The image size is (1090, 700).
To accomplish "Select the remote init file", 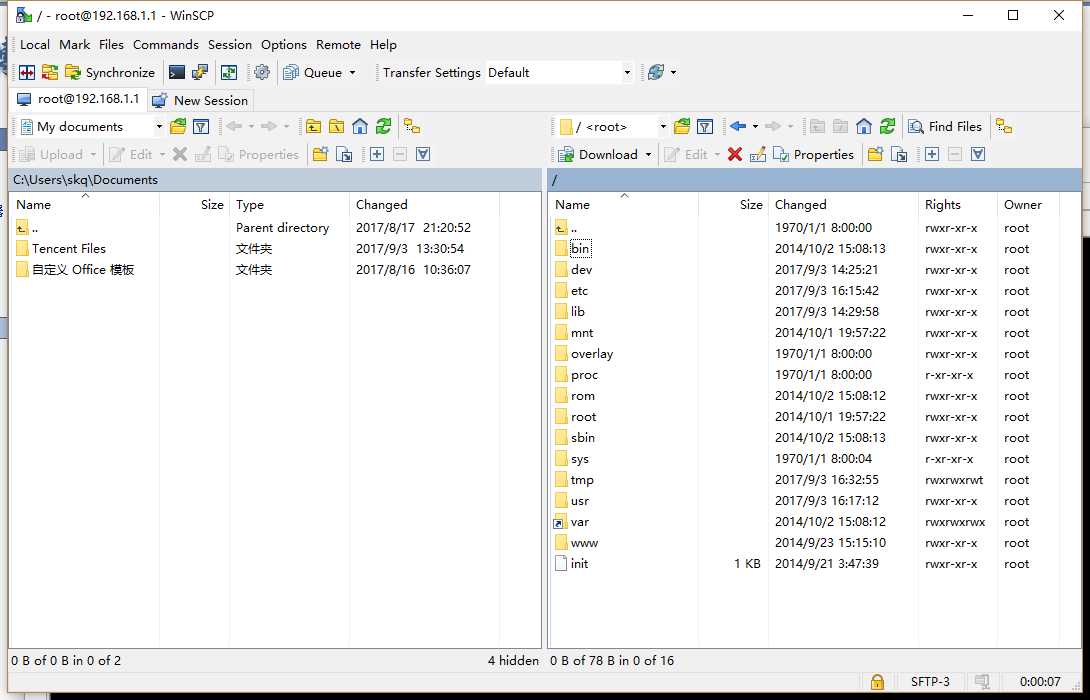I will coord(579,564).
